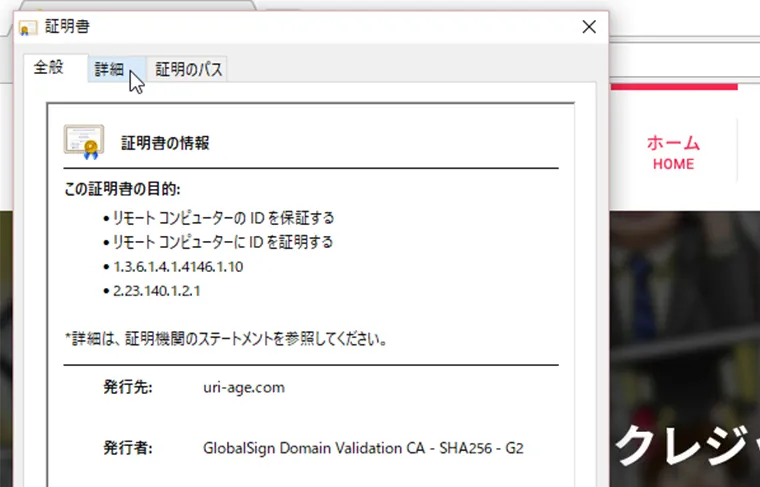Switch to the 詳細 tab
This screenshot has width=760, height=487.
(117, 69)
